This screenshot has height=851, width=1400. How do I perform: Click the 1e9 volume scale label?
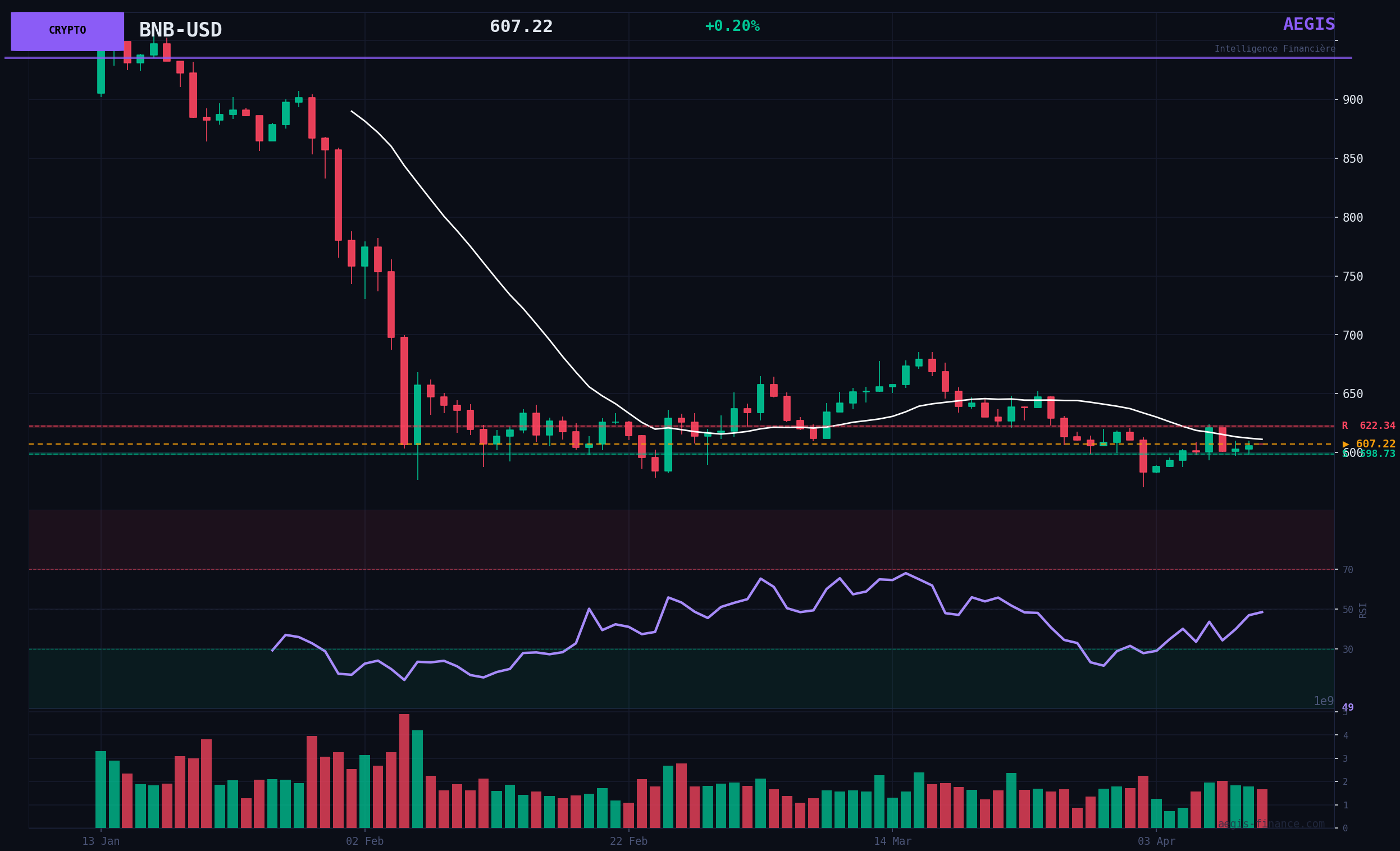[x=1323, y=701]
